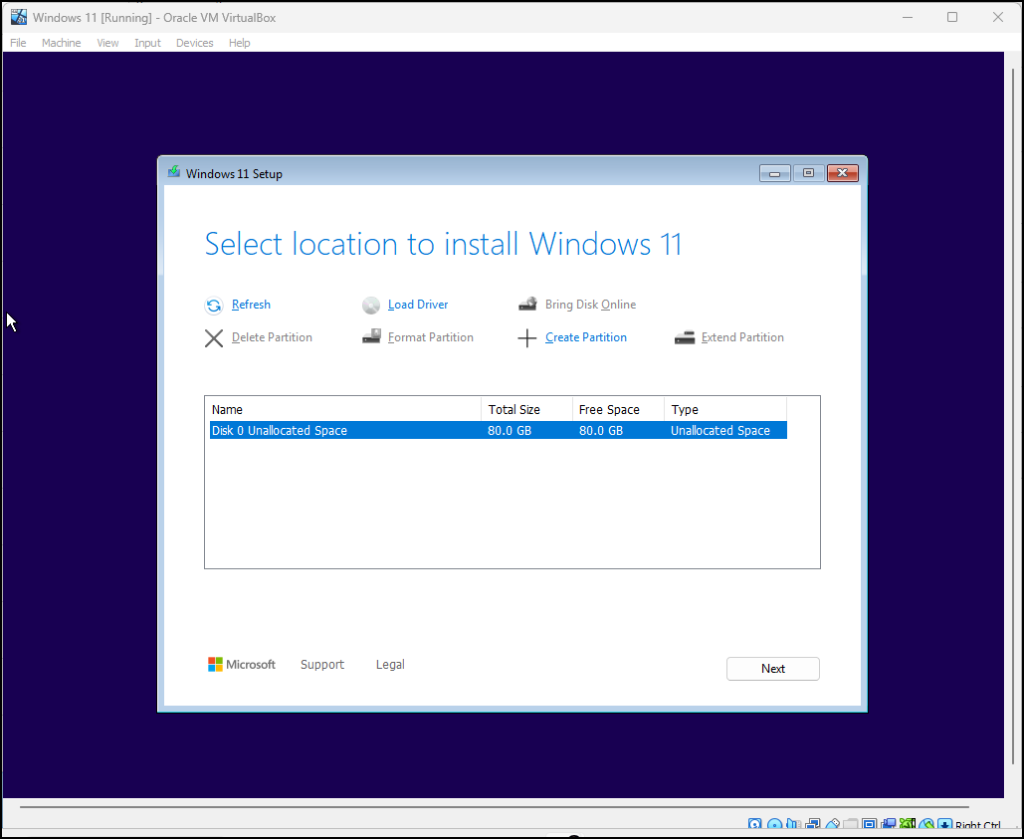Click the audio status bar icon

tap(793, 824)
